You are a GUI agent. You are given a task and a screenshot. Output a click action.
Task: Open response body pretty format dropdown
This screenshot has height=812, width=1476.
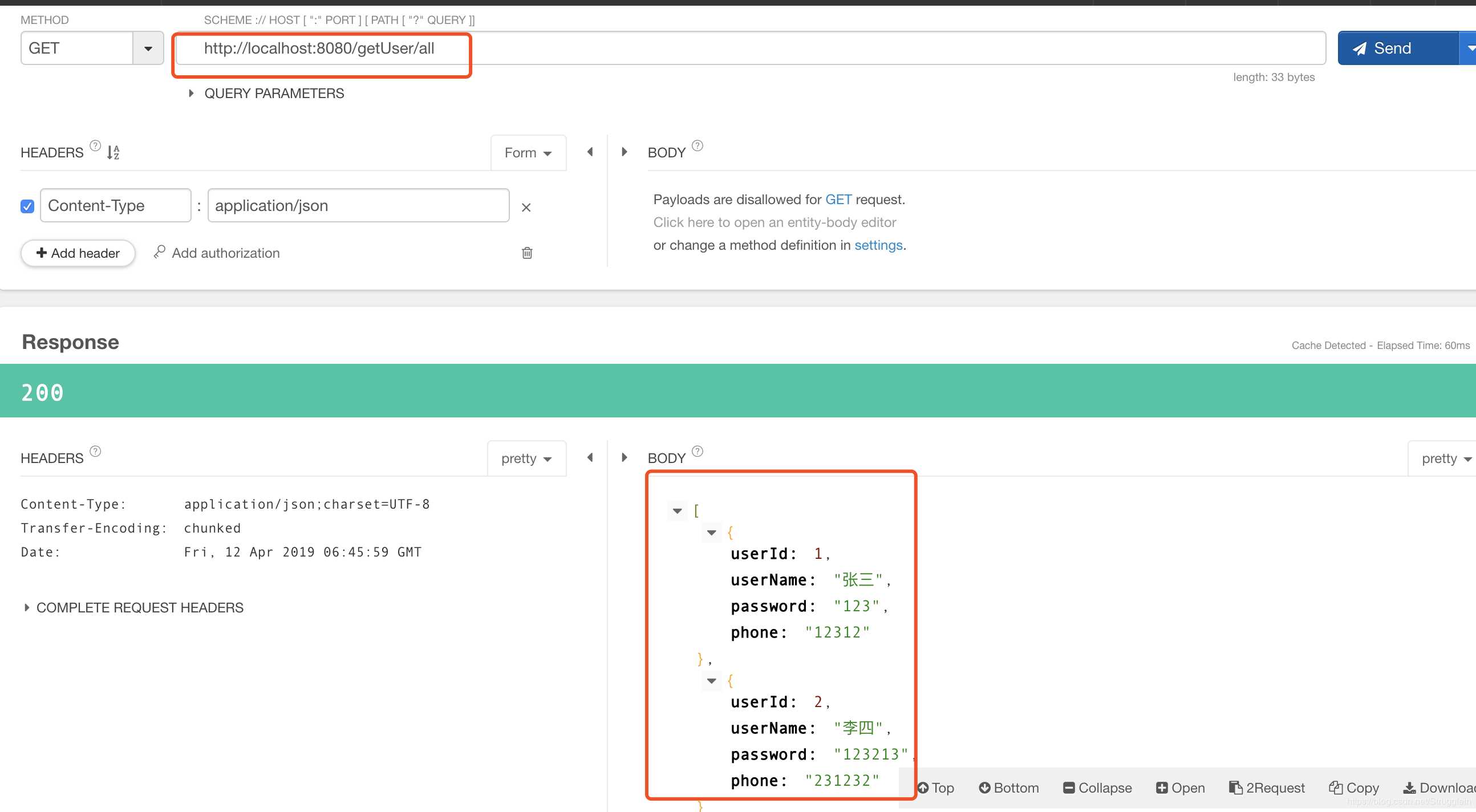(x=1443, y=458)
